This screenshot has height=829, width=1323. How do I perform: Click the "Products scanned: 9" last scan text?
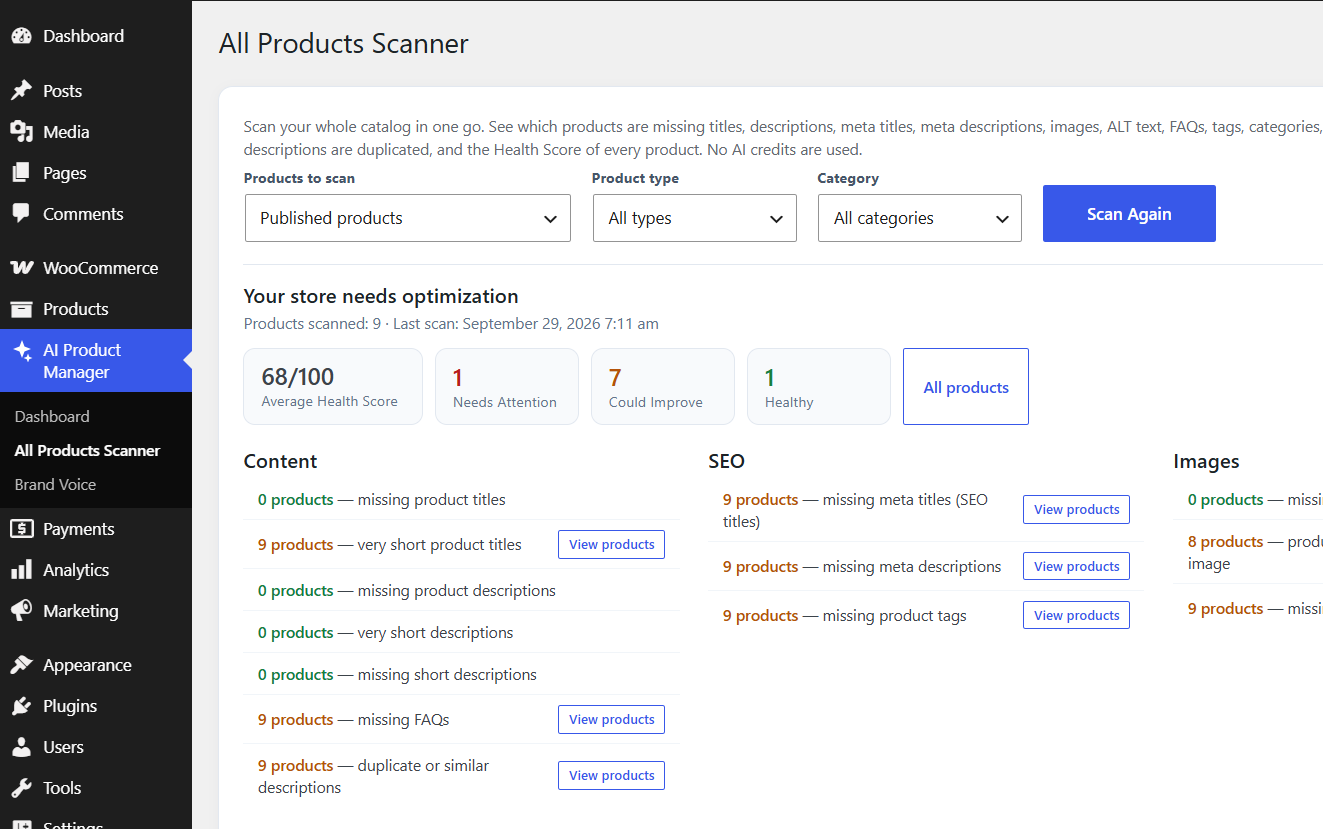point(451,324)
